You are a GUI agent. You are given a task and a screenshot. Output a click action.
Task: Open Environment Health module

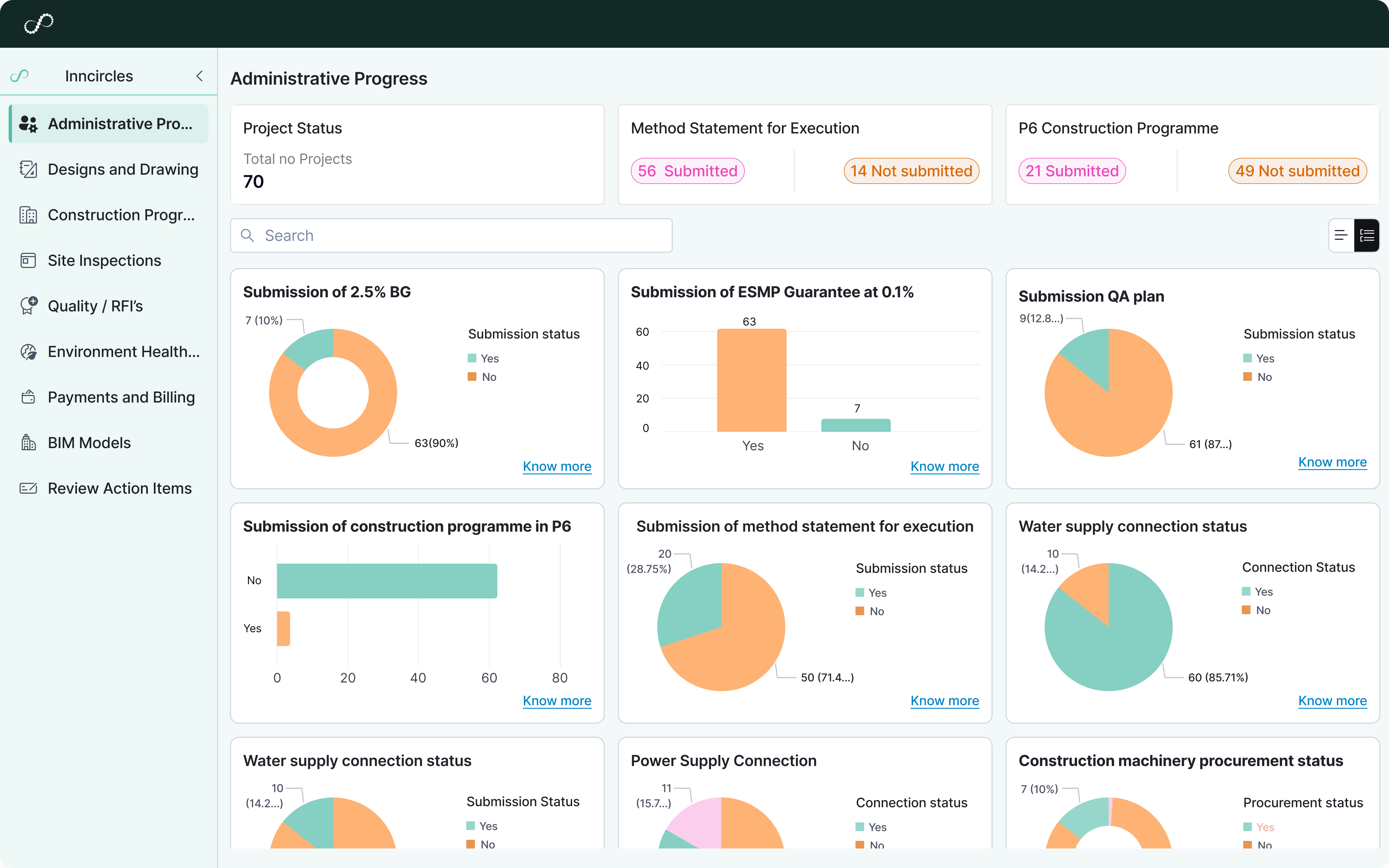pyautogui.click(x=123, y=351)
